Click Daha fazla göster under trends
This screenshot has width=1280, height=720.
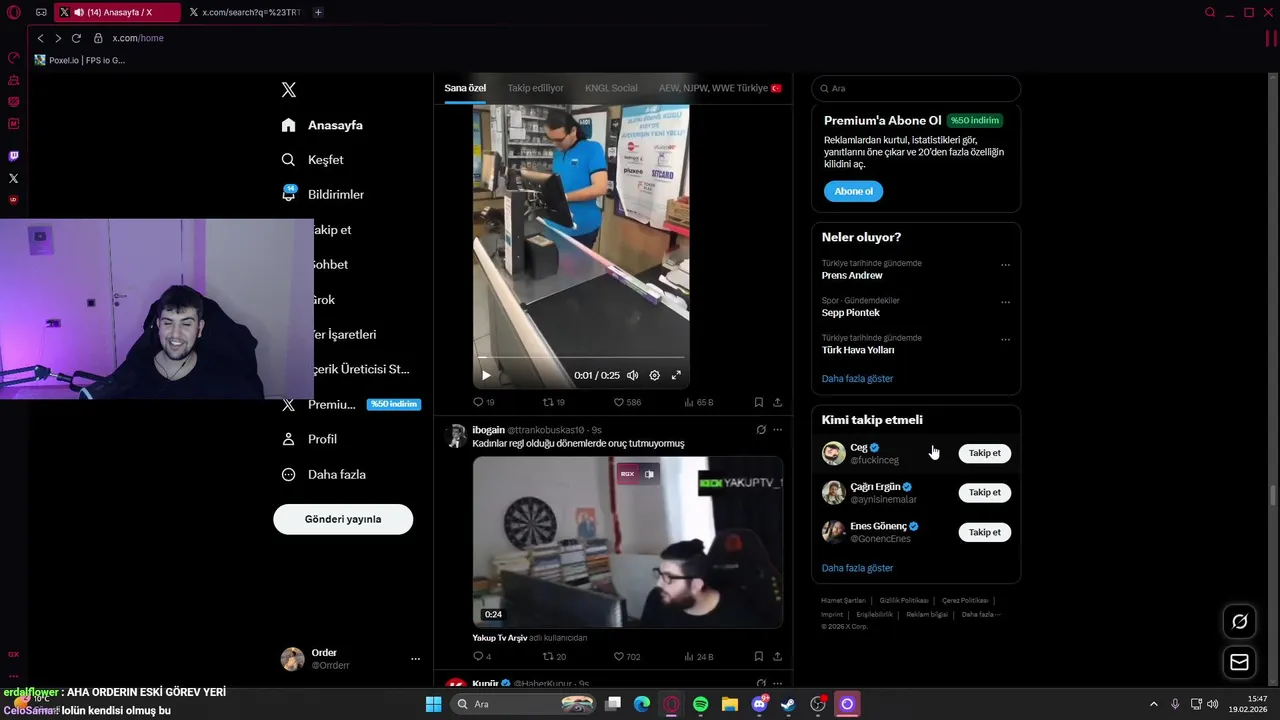pyautogui.click(x=857, y=379)
